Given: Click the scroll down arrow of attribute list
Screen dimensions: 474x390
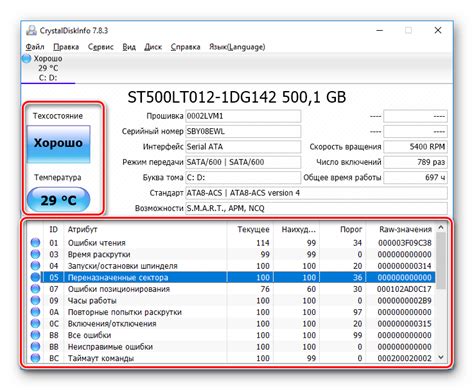Looking at the screenshot, I should (441, 357).
